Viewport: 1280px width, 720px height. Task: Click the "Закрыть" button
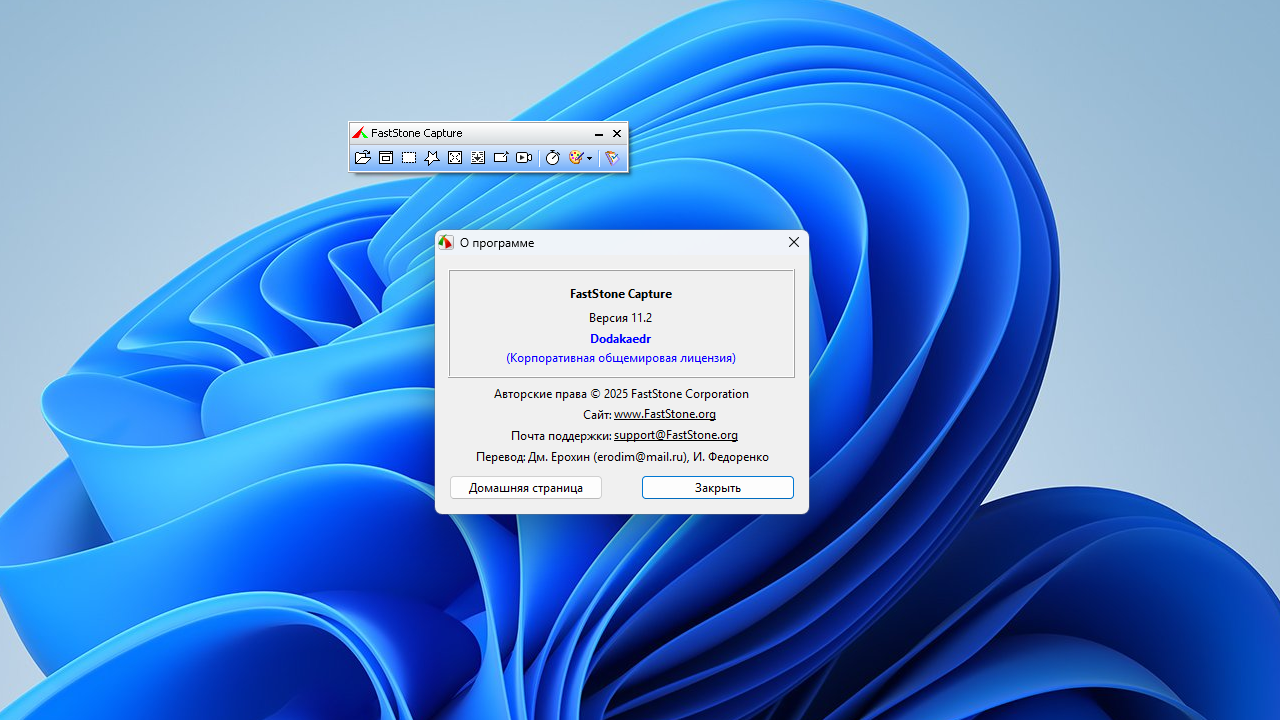point(718,488)
